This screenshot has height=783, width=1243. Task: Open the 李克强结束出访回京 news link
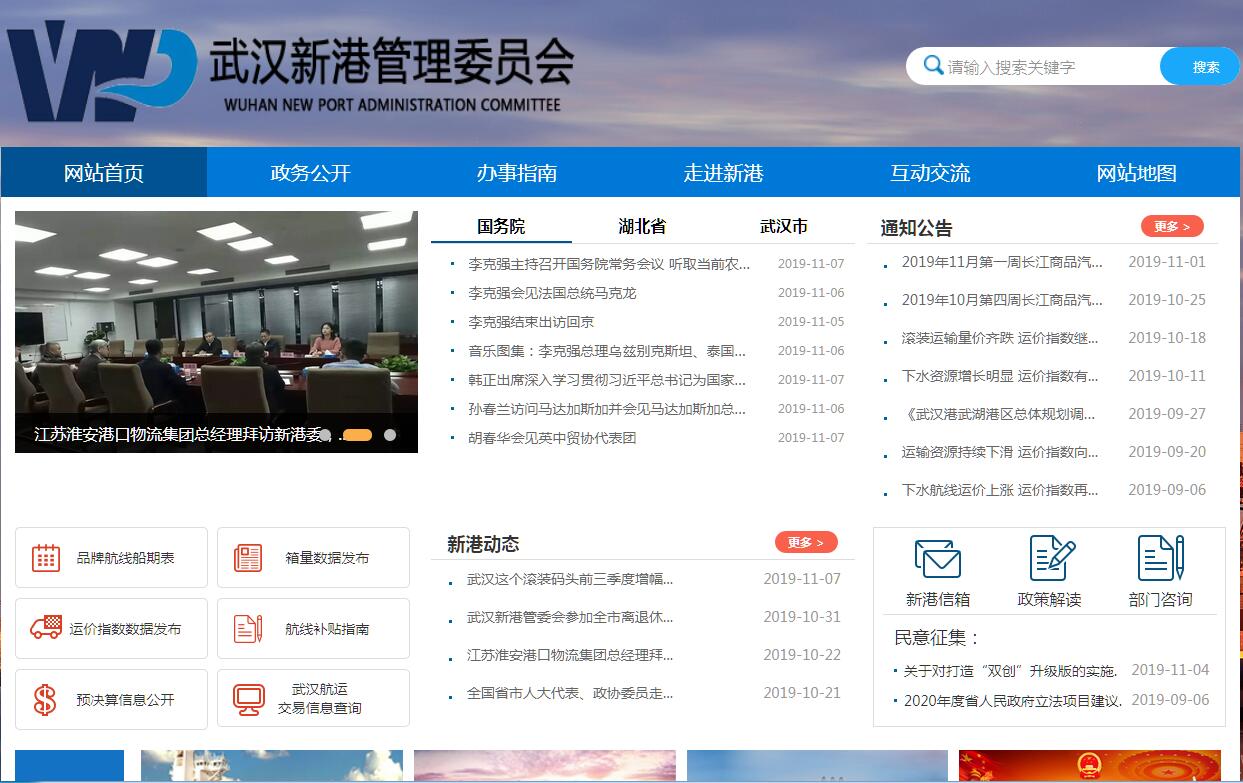point(531,322)
